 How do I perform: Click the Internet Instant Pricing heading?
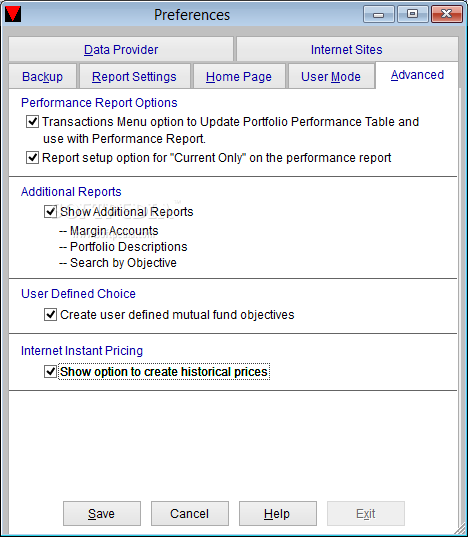coord(82,351)
